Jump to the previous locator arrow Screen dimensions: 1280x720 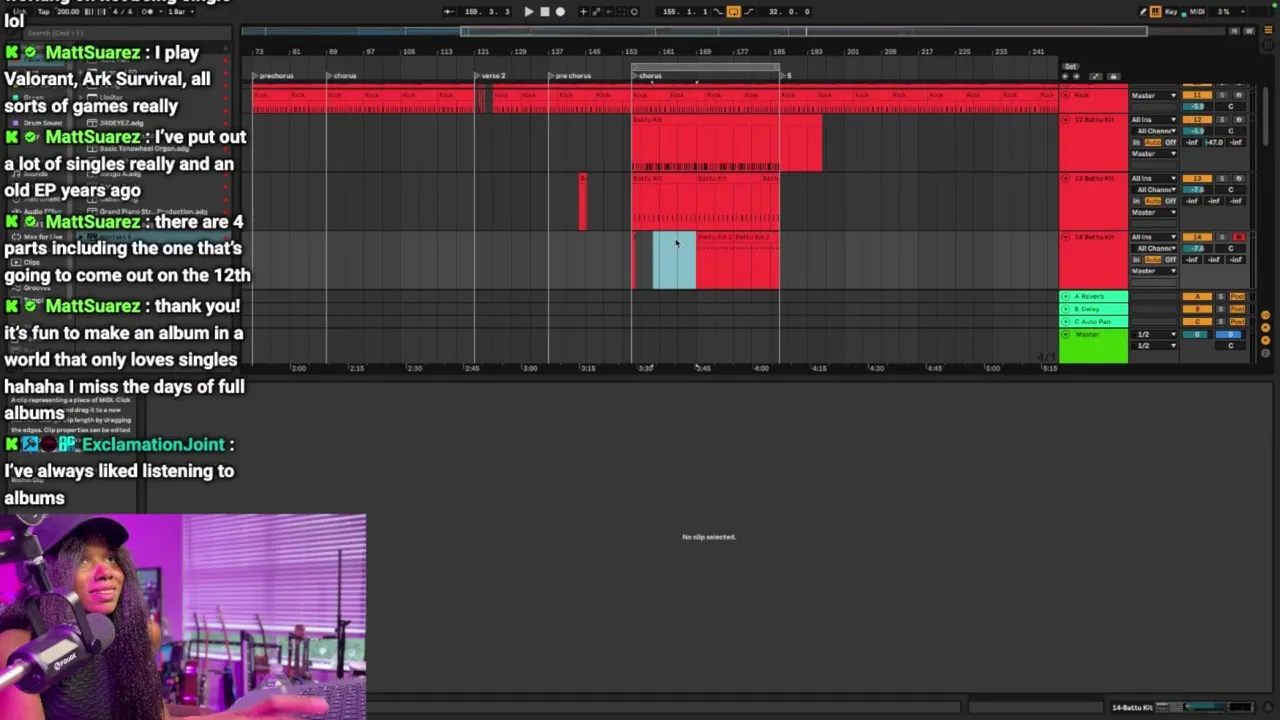(1065, 77)
